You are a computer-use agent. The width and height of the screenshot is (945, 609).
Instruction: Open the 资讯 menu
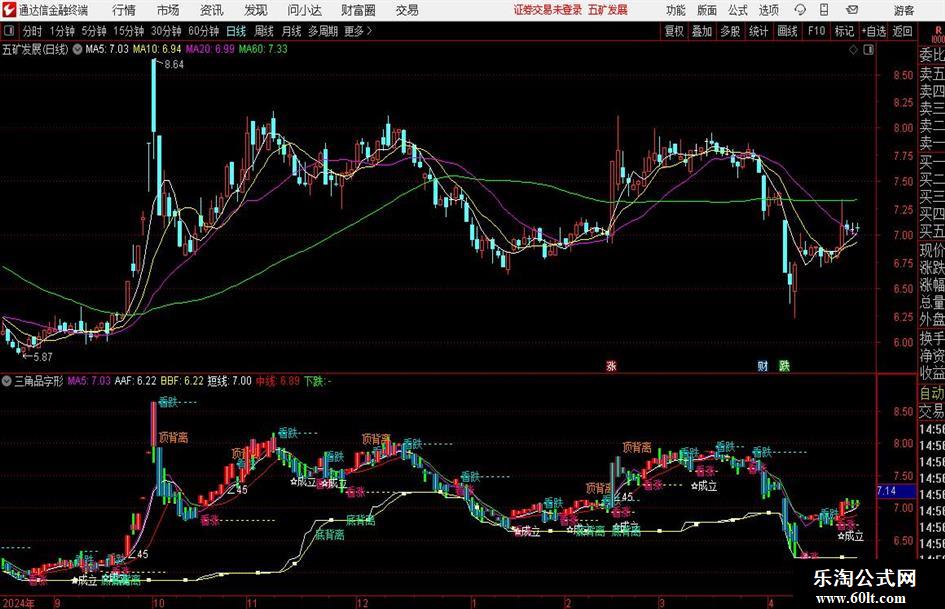point(212,10)
